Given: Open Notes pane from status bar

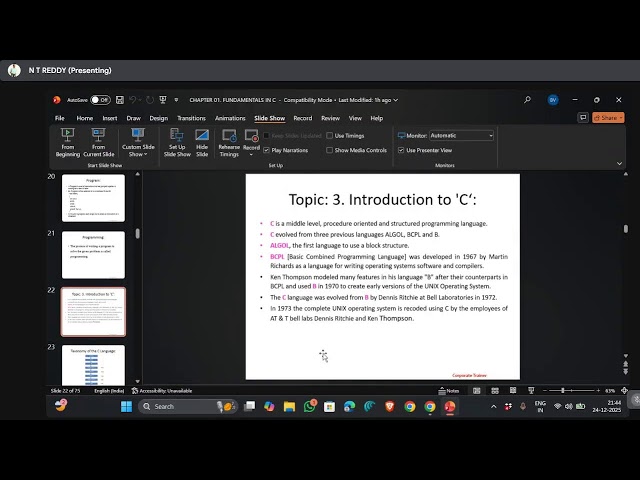Looking at the screenshot, I should click(x=452, y=390).
